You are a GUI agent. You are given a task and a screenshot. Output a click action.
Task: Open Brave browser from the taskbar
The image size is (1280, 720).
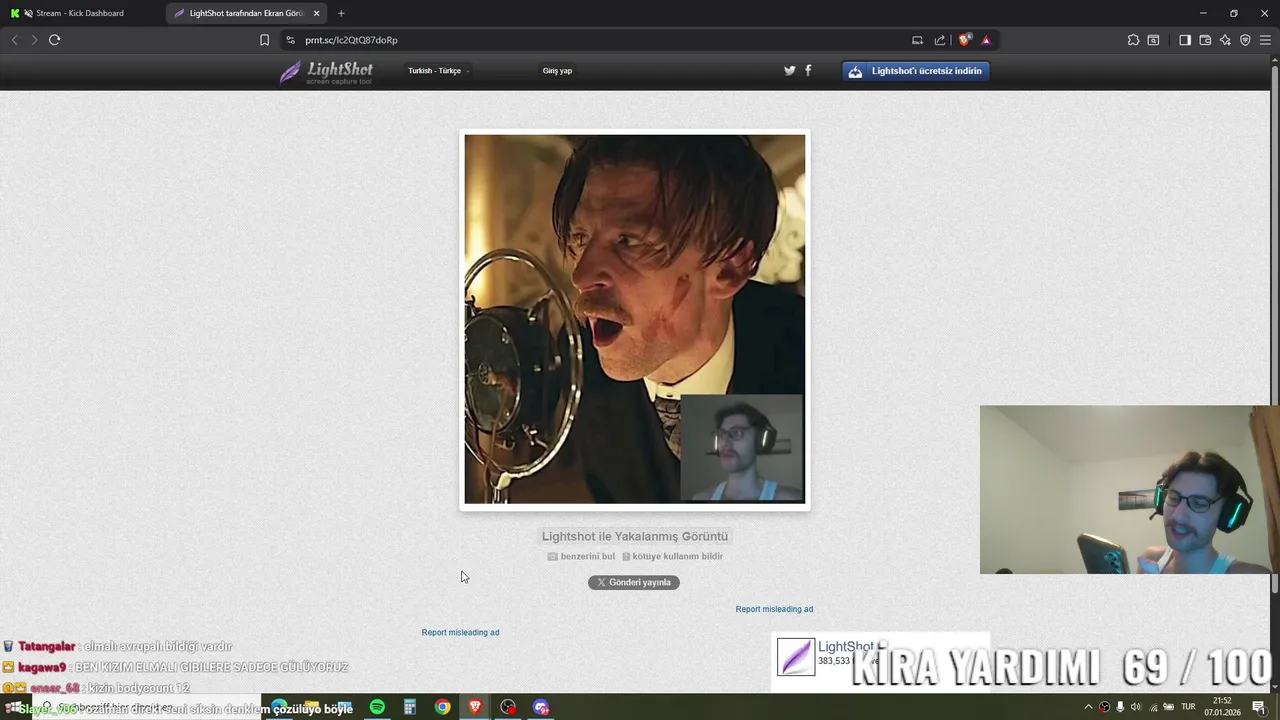click(x=475, y=707)
